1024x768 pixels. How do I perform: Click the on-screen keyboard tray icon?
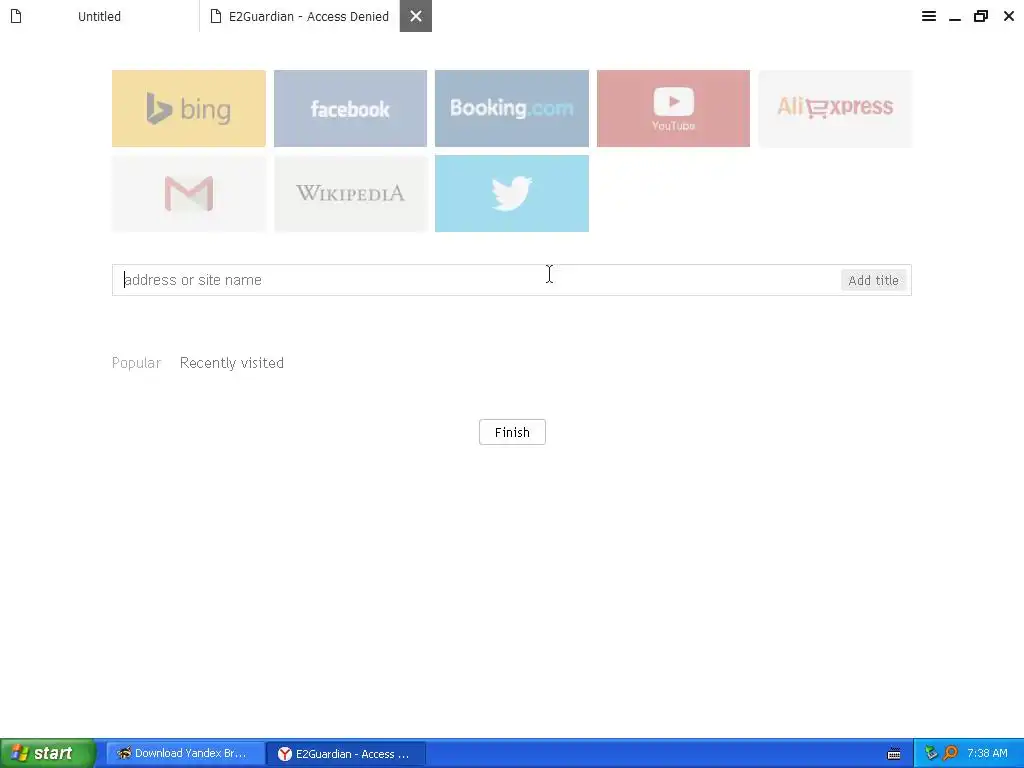[894, 754]
